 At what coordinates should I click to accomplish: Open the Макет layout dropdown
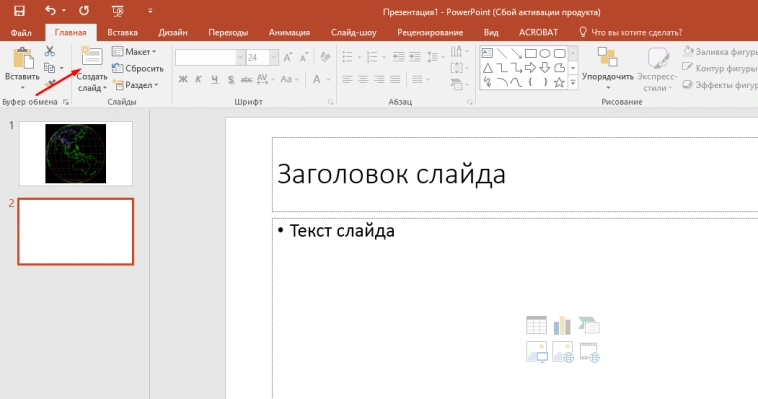coord(134,52)
